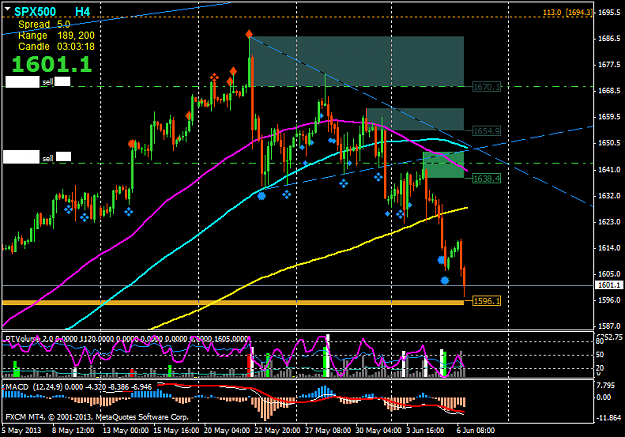Screen dimensions: 625x437
Task: Click the 8 May 12:00 time label
Action: (73, 431)
